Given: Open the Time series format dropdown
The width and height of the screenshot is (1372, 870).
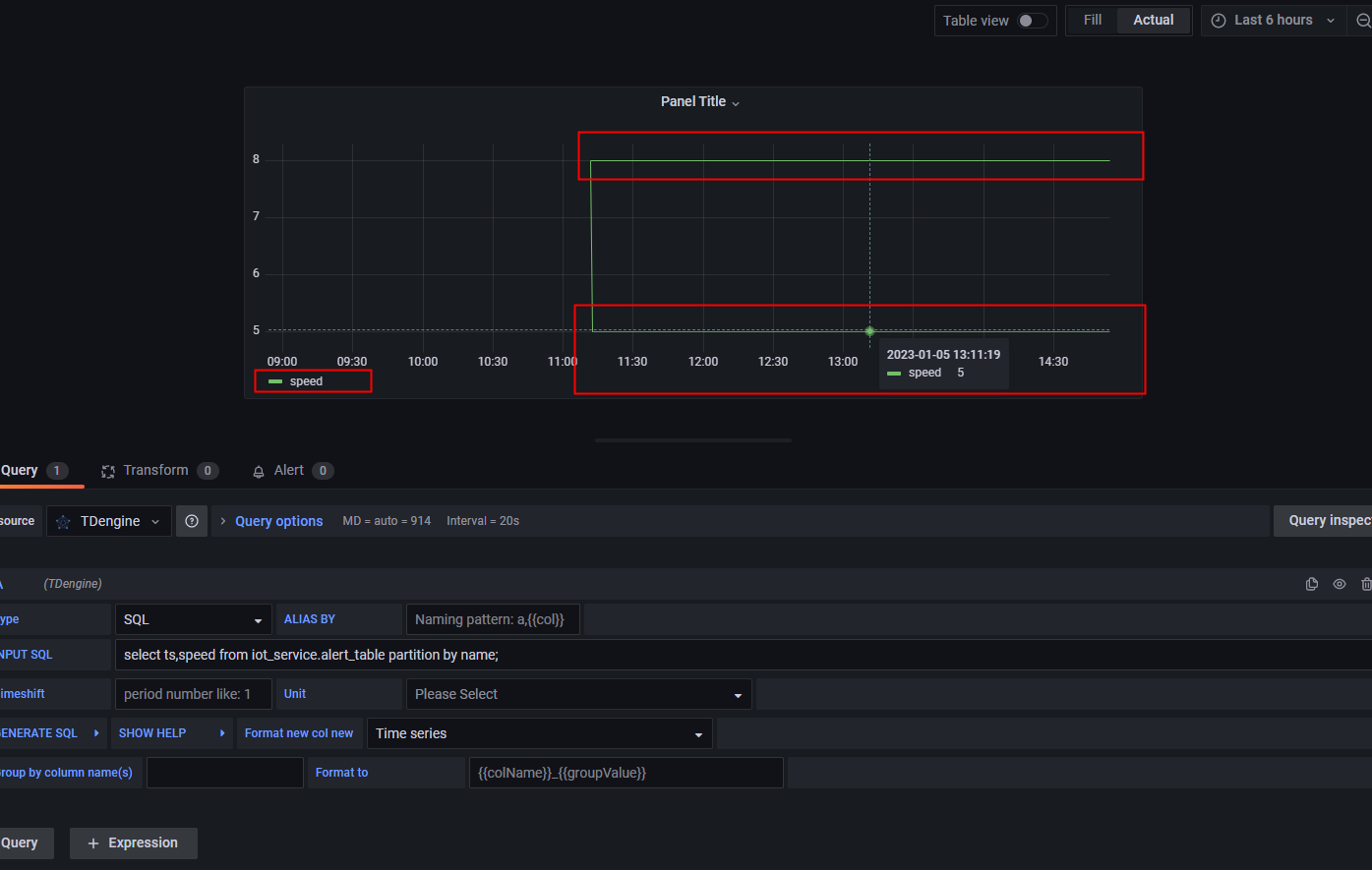Looking at the screenshot, I should (x=539, y=732).
